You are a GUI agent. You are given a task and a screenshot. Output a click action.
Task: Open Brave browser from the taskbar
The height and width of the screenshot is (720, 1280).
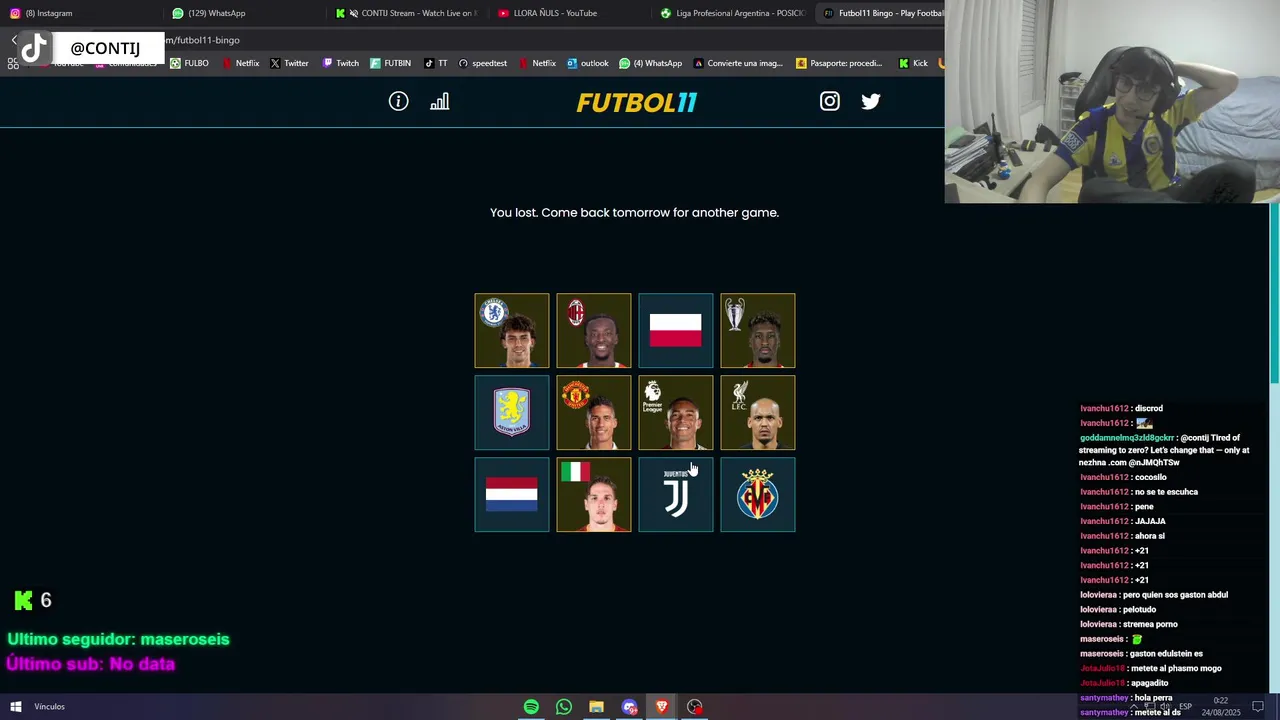pos(662,707)
